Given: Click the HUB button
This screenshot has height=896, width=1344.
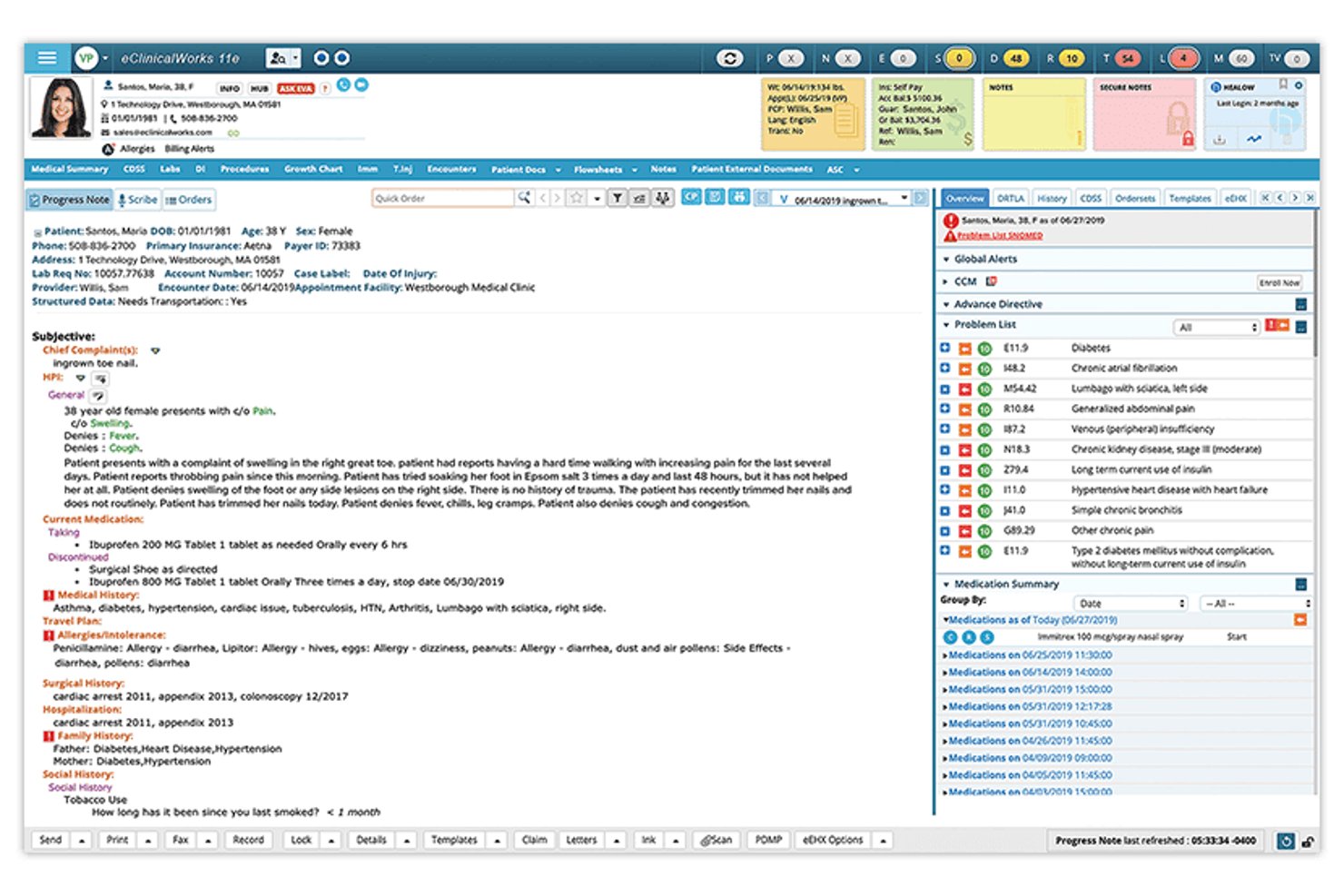Looking at the screenshot, I should click(260, 88).
